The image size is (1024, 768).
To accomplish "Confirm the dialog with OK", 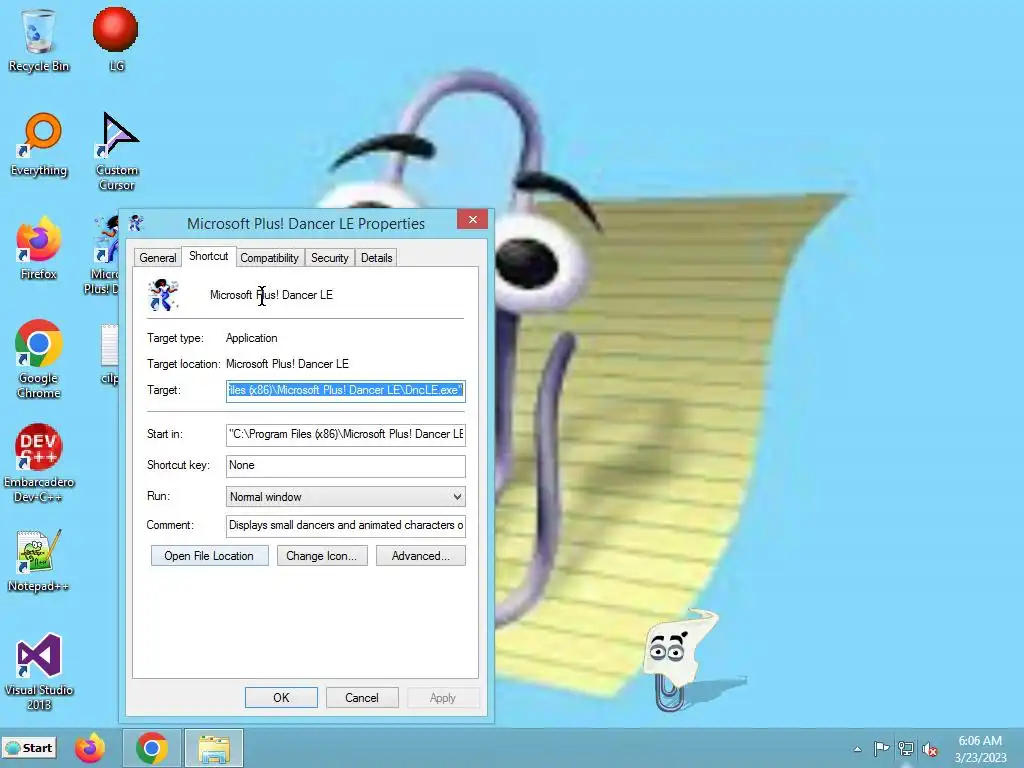I will (x=281, y=697).
